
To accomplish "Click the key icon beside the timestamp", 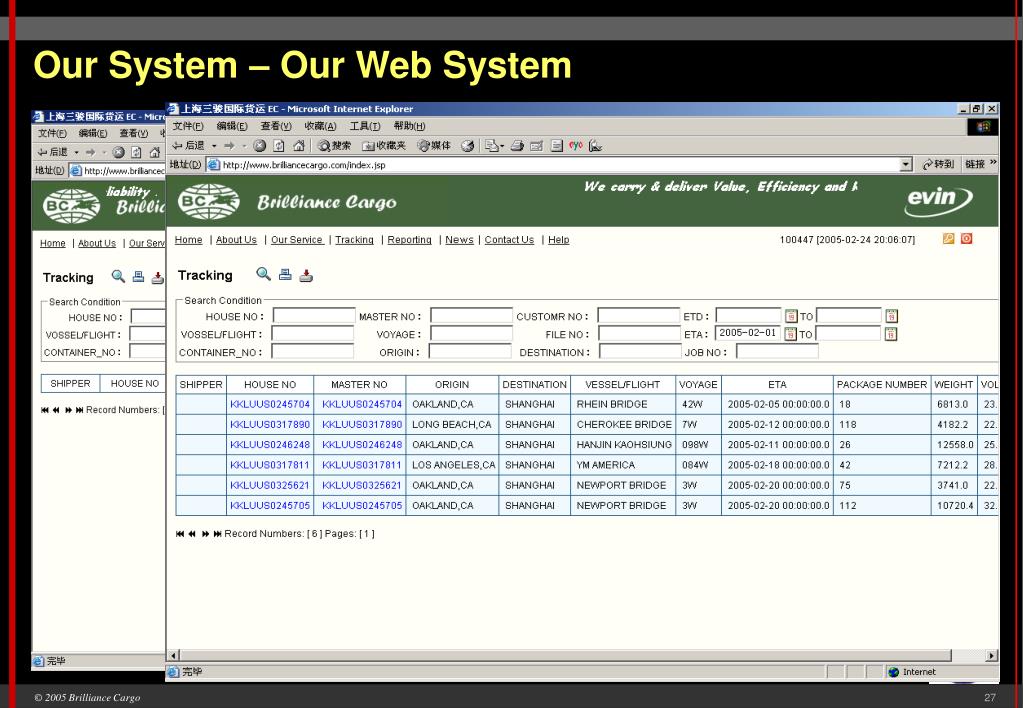I will click(949, 240).
